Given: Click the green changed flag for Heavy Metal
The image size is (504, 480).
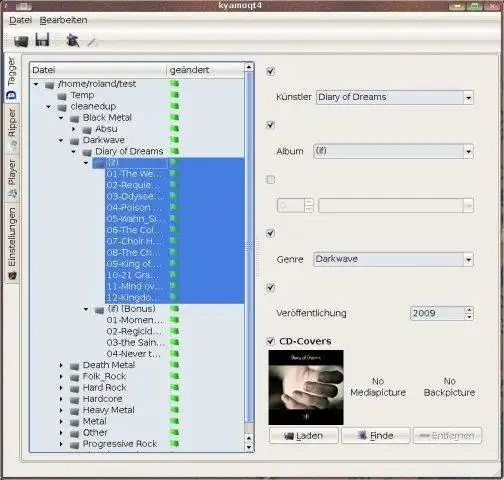Looking at the screenshot, I should click(x=174, y=410).
